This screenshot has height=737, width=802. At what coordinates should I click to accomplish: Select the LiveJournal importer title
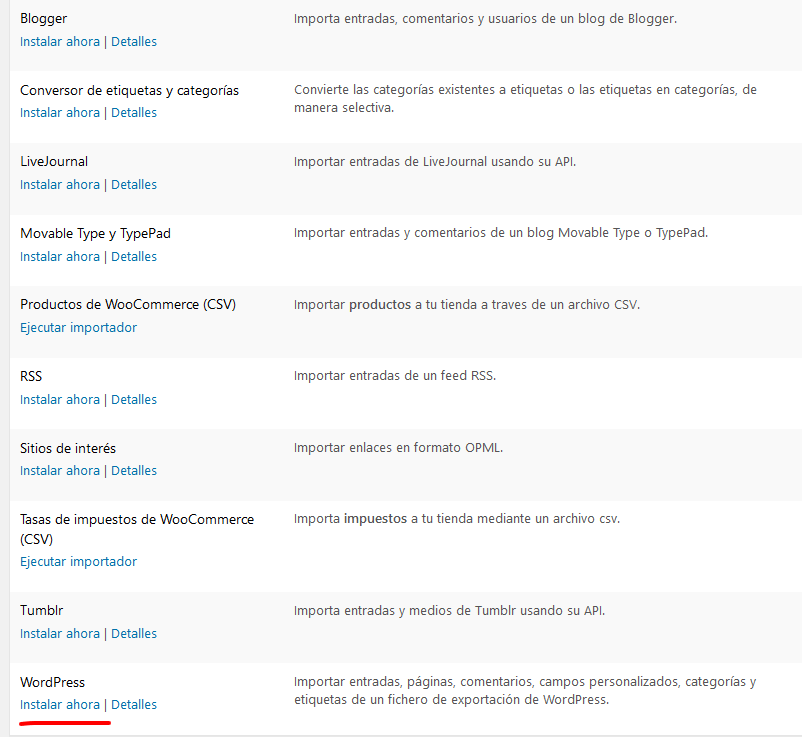54,162
